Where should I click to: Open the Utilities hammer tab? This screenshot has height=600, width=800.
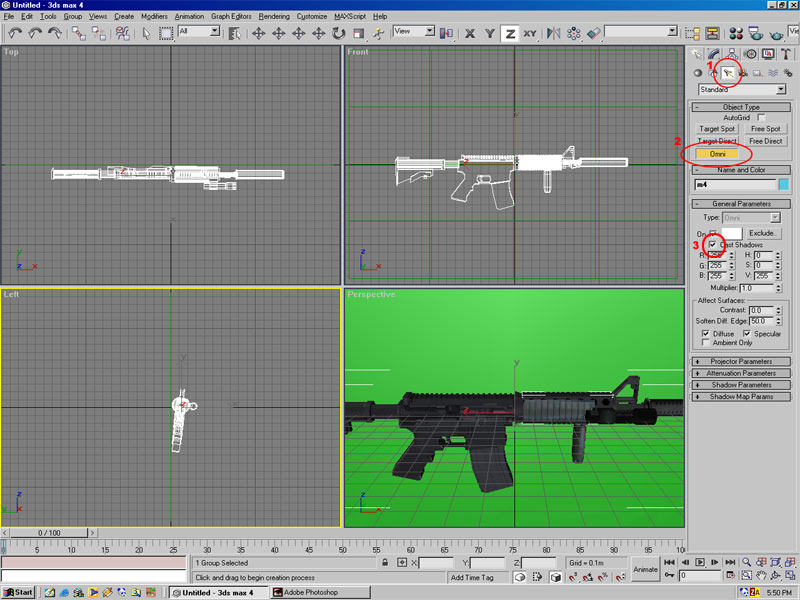coord(786,54)
